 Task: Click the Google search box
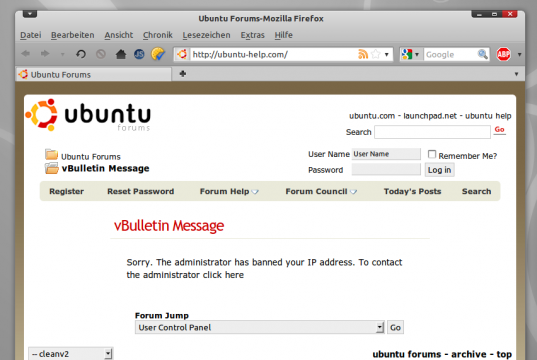tap(450, 54)
